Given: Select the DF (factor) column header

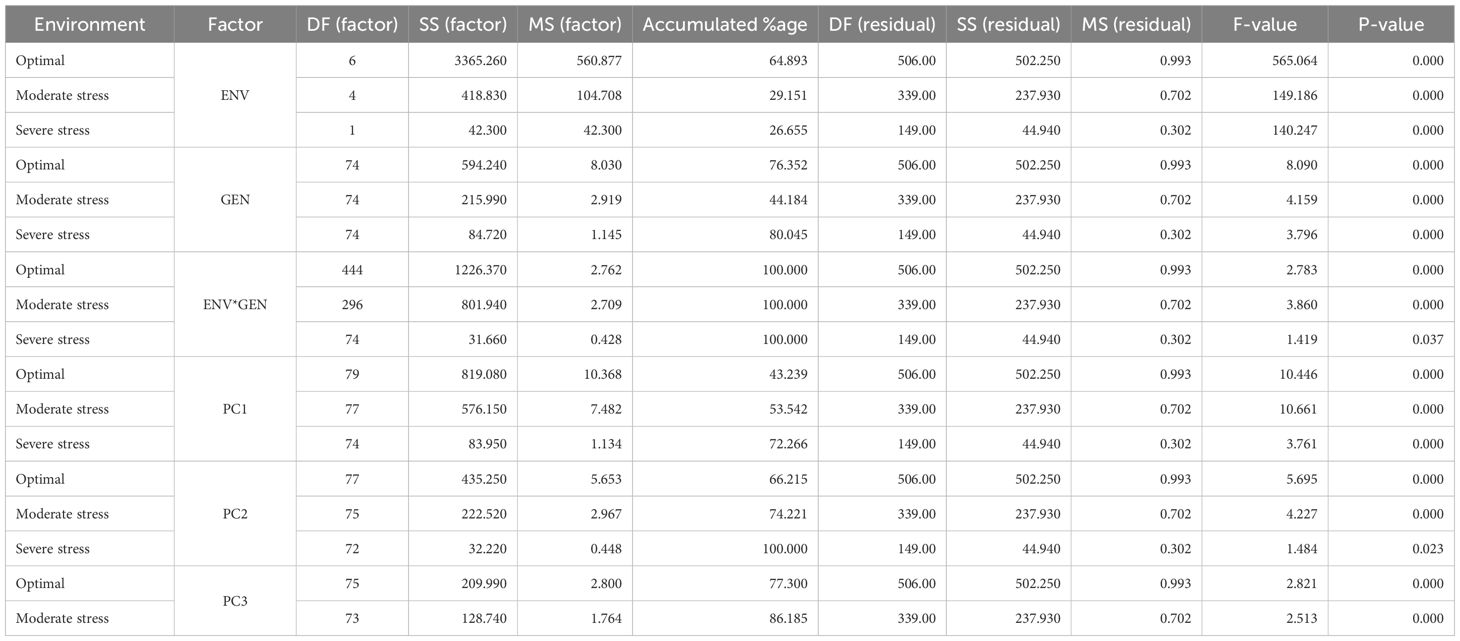Looking at the screenshot, I should (352, 25).
